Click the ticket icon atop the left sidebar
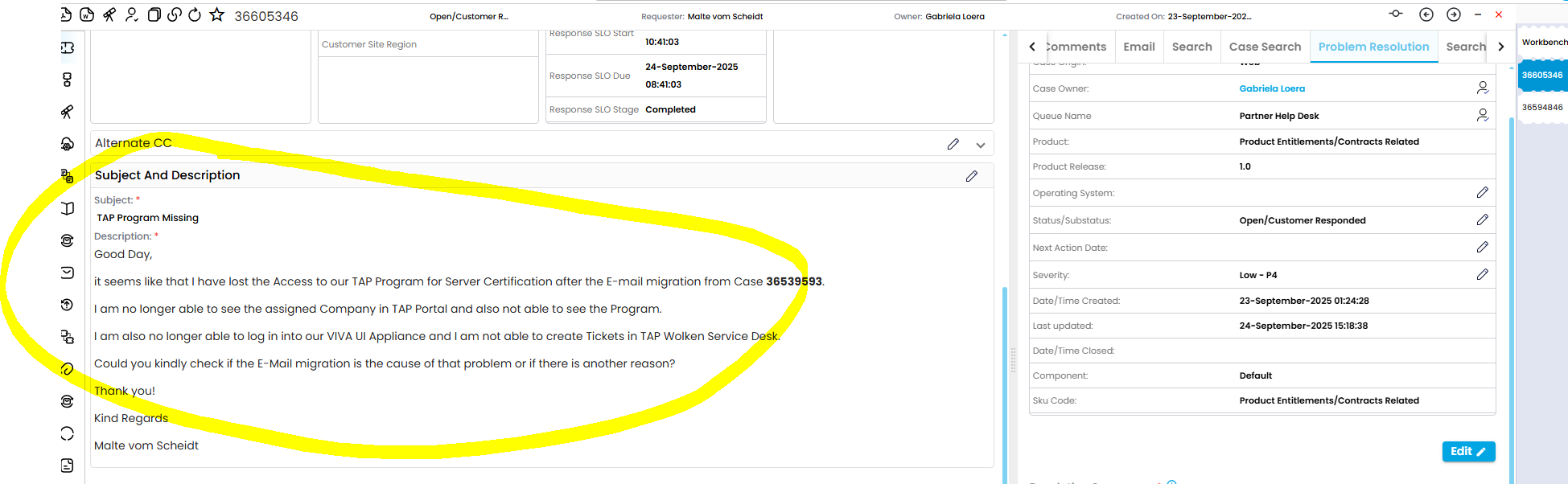 [x=68, y=47]
